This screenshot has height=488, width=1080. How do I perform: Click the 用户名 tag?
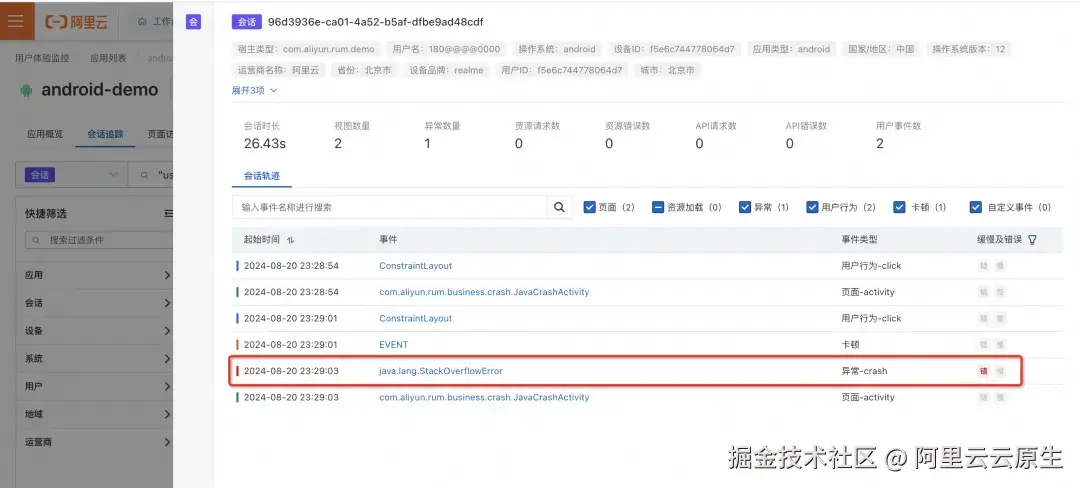pos(446,50)
